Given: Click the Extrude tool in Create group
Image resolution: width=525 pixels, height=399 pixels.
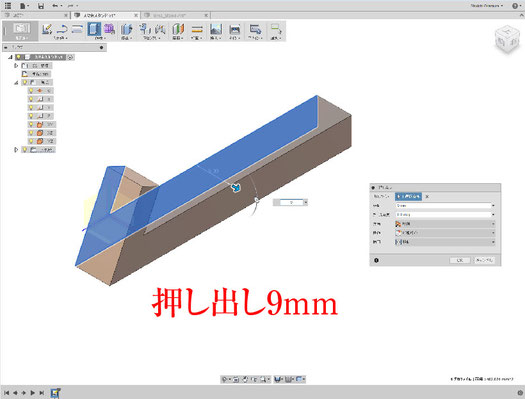Looking at the screenshot, I should pyautogui.click(x=94, y=29).
